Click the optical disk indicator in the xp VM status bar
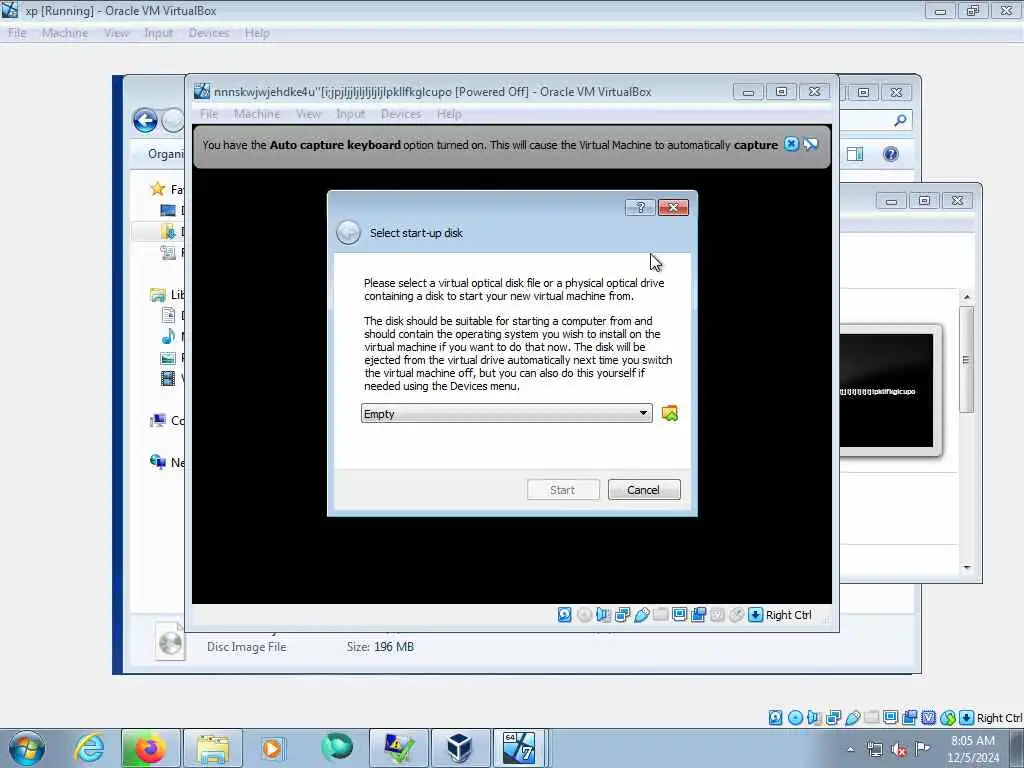The width and height of the screenshot is (1024, 768). [x=795, y=718]
